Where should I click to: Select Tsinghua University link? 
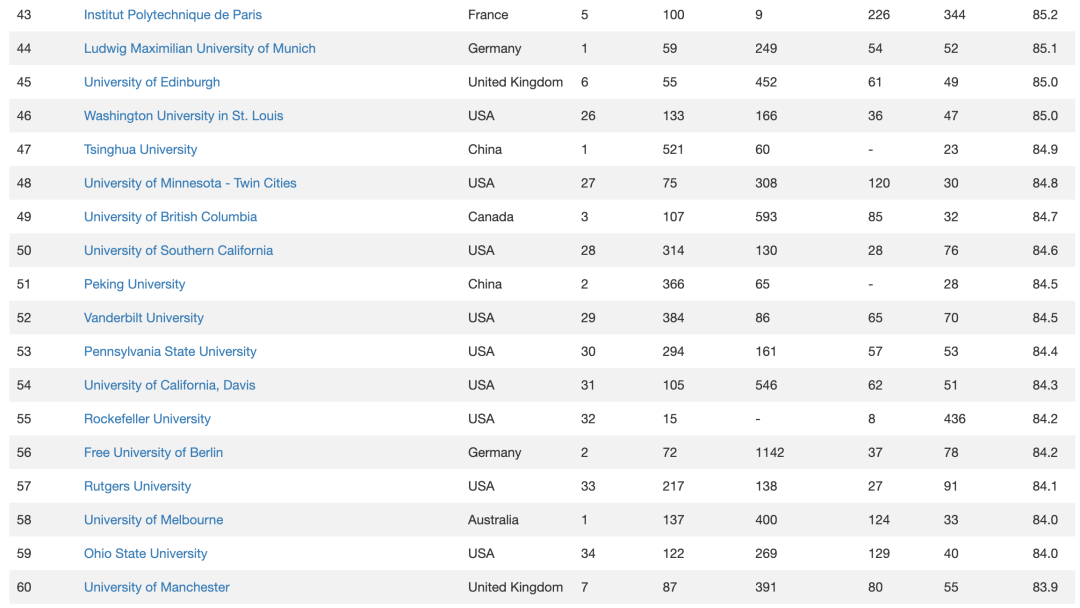tap(141, 149)
